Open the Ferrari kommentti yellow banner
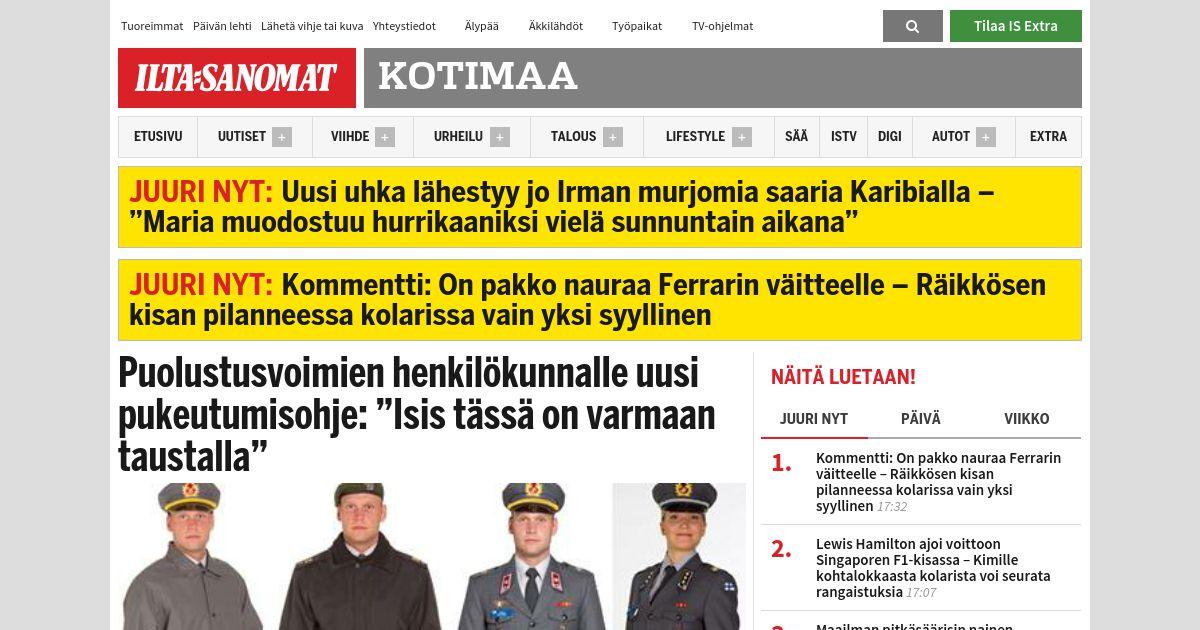1200x630 pixels. point(600,300)
